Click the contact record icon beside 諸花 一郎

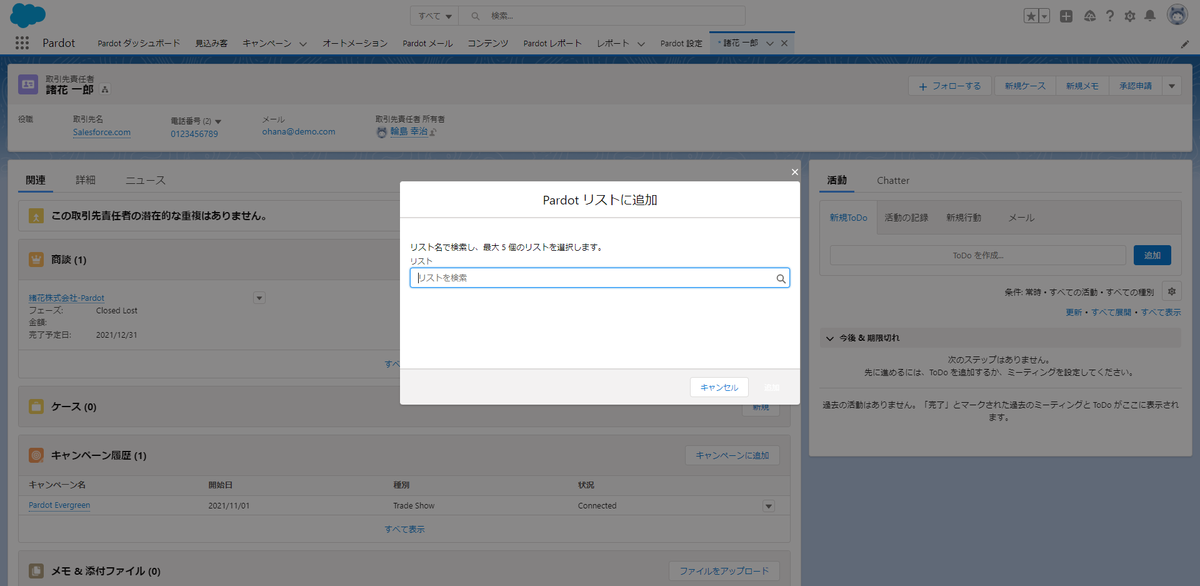pyautogui.click(x=28, y=84)
